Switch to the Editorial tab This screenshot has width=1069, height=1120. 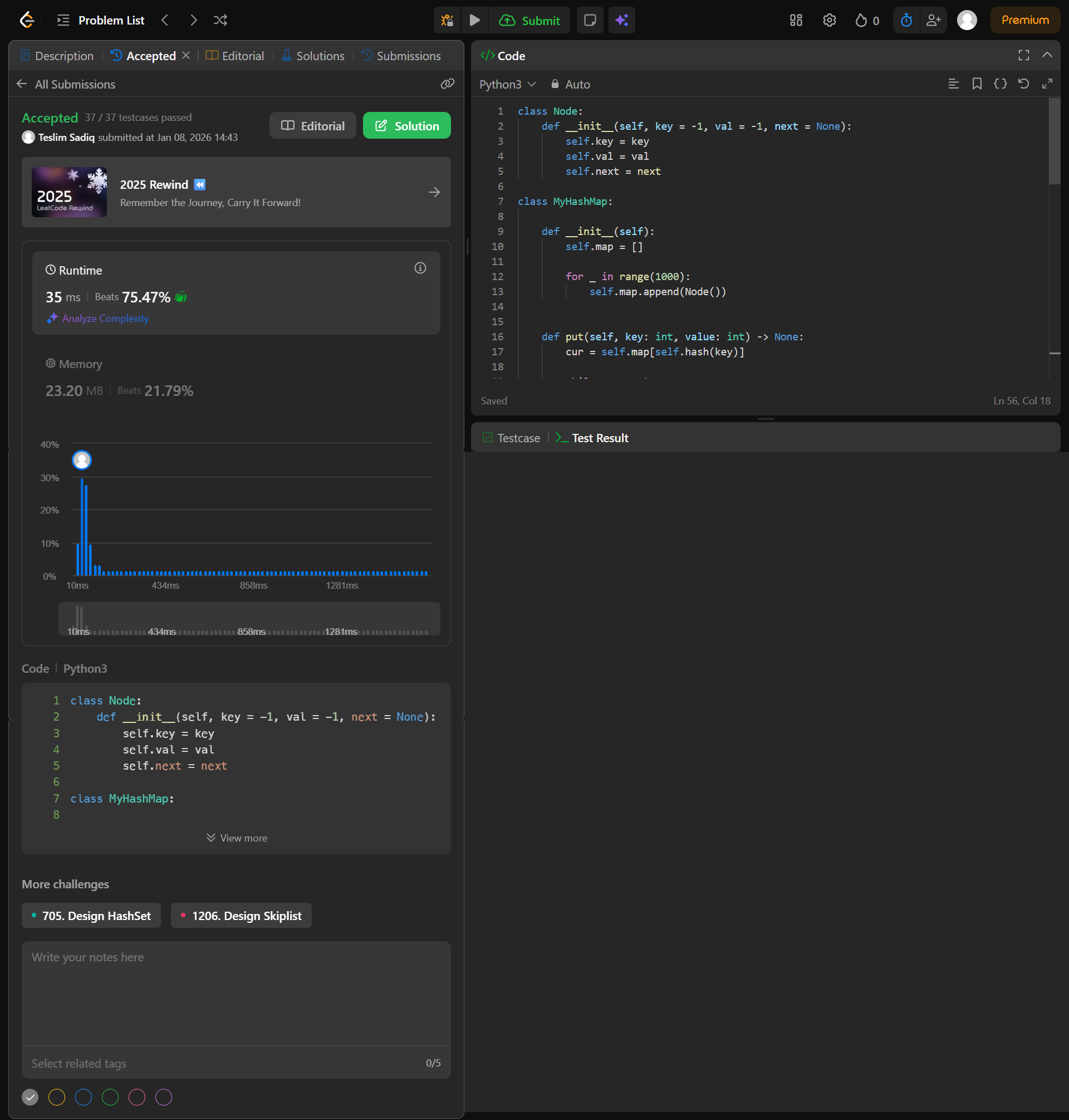236,56
